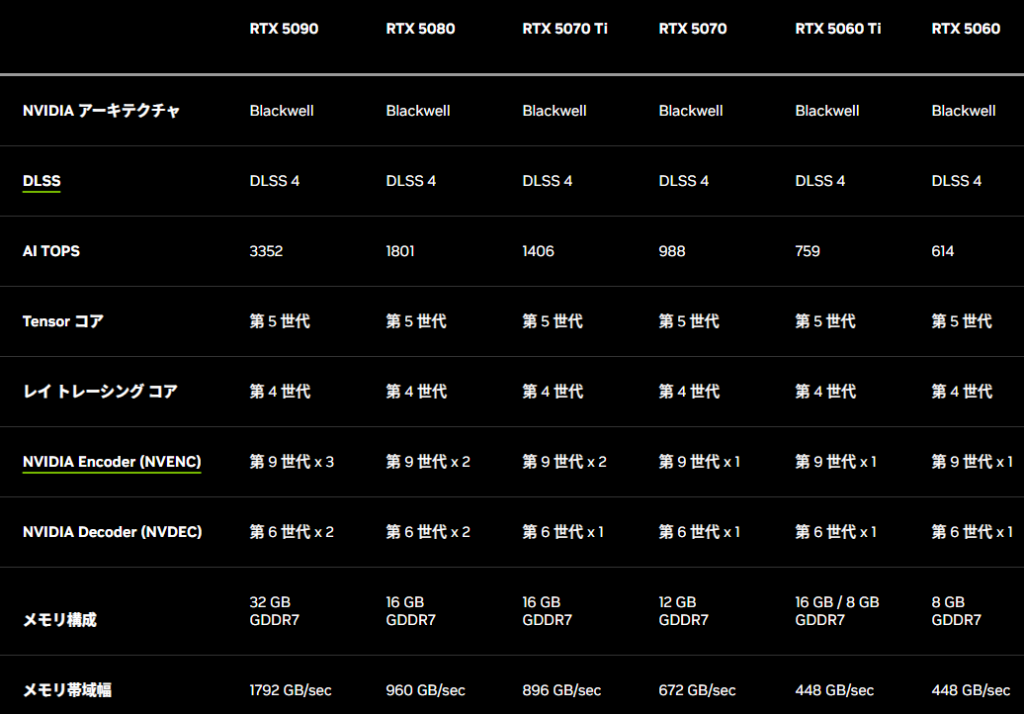The image size is (1024, 714).
Task: Click the NVIDIA アーキテクチャ row label
Action: [101, 111]
